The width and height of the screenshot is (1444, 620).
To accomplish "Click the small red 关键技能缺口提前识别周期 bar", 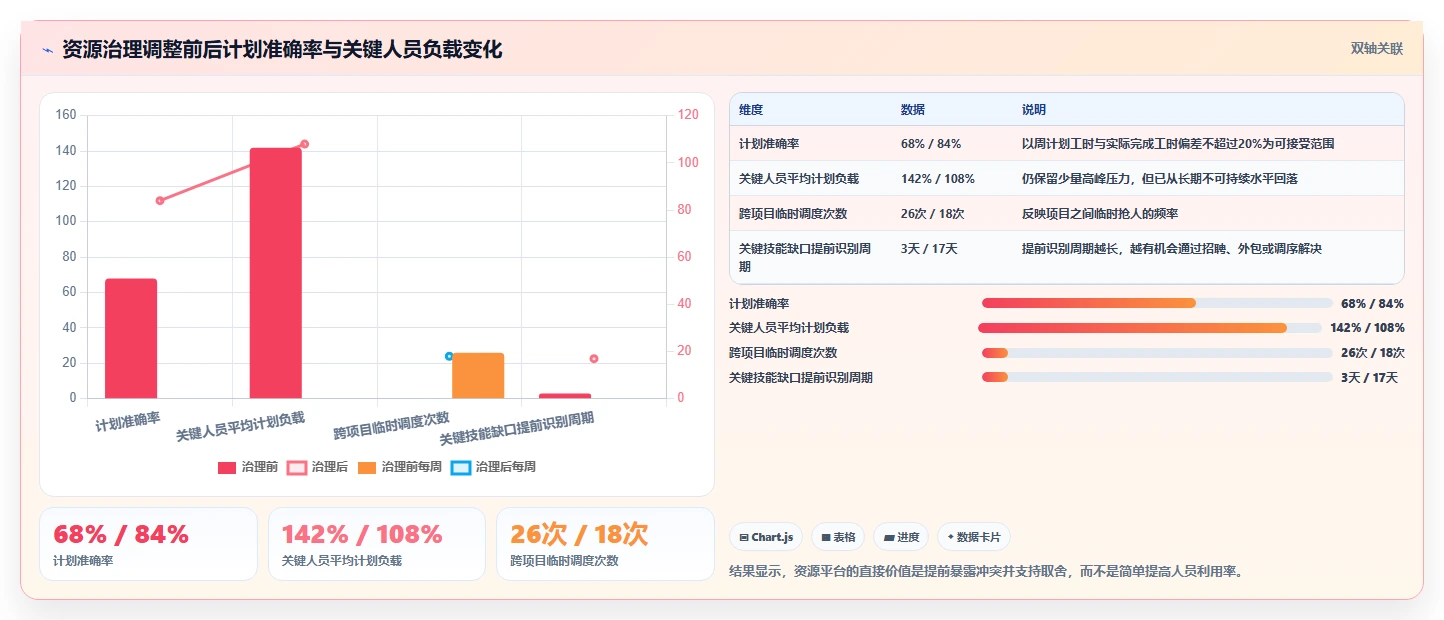I will point(565,396).
